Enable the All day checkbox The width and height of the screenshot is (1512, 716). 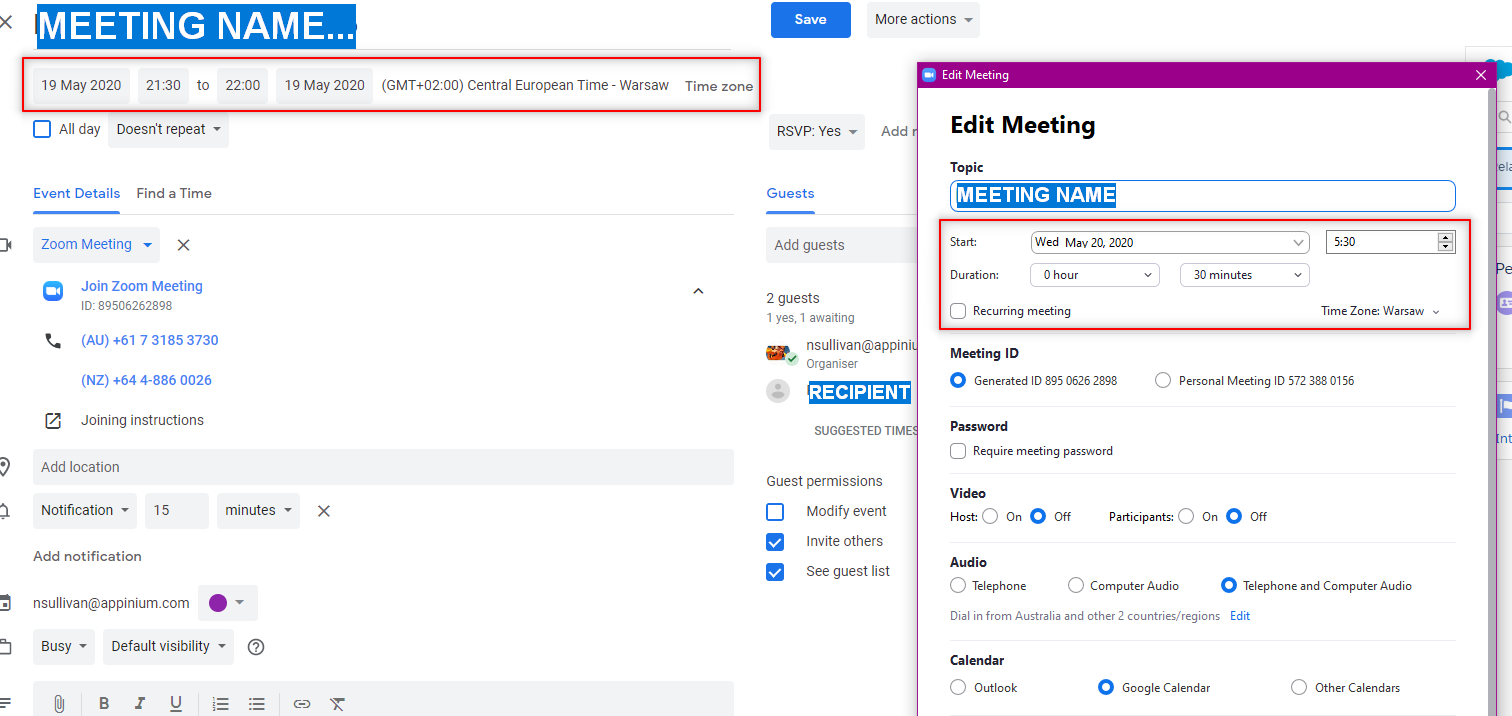tap(42, 129)
